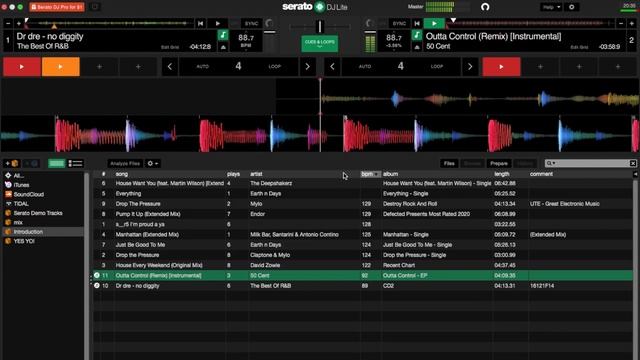Click Edit Grid on deck 2
The width and height of the screenshot is (640, 360).
click(x=579, y=47)
